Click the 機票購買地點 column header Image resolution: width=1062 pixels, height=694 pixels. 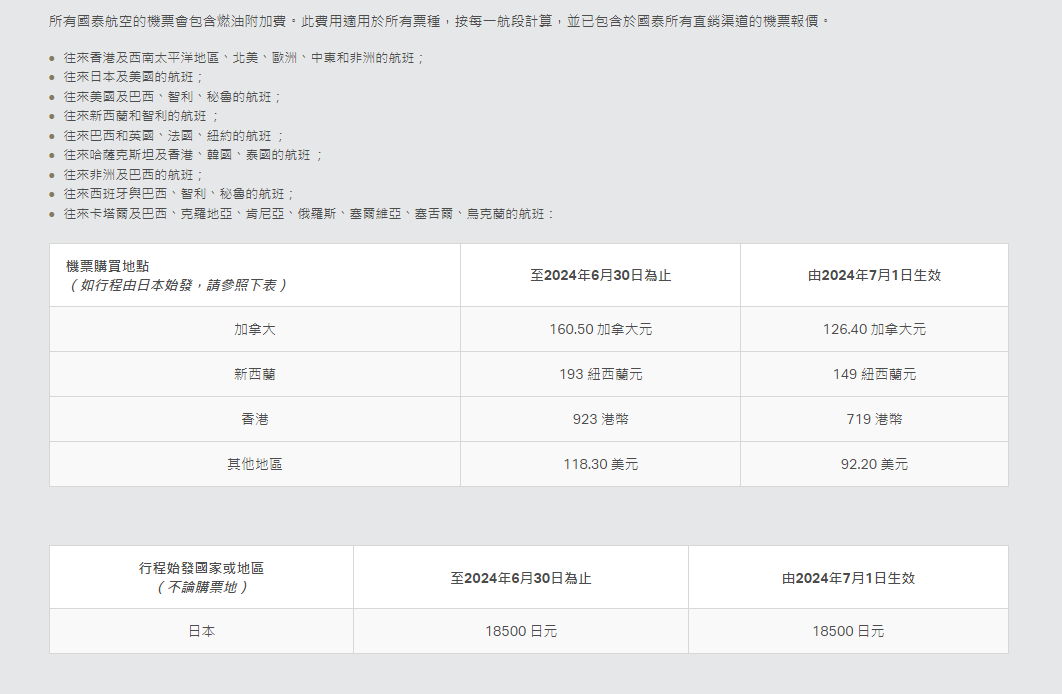pos(107,266)
